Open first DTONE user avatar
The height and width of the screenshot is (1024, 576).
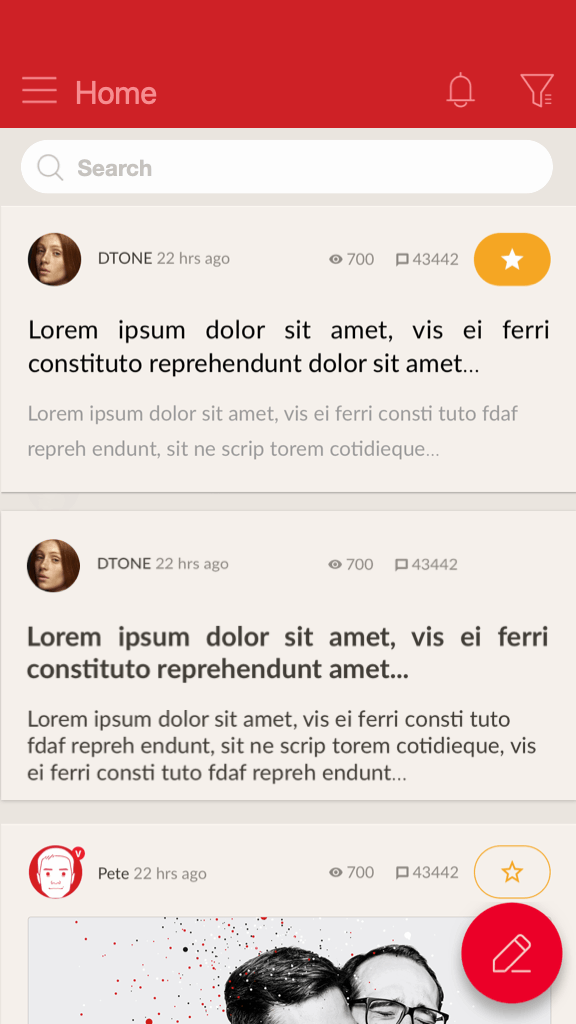pos(54,259)
